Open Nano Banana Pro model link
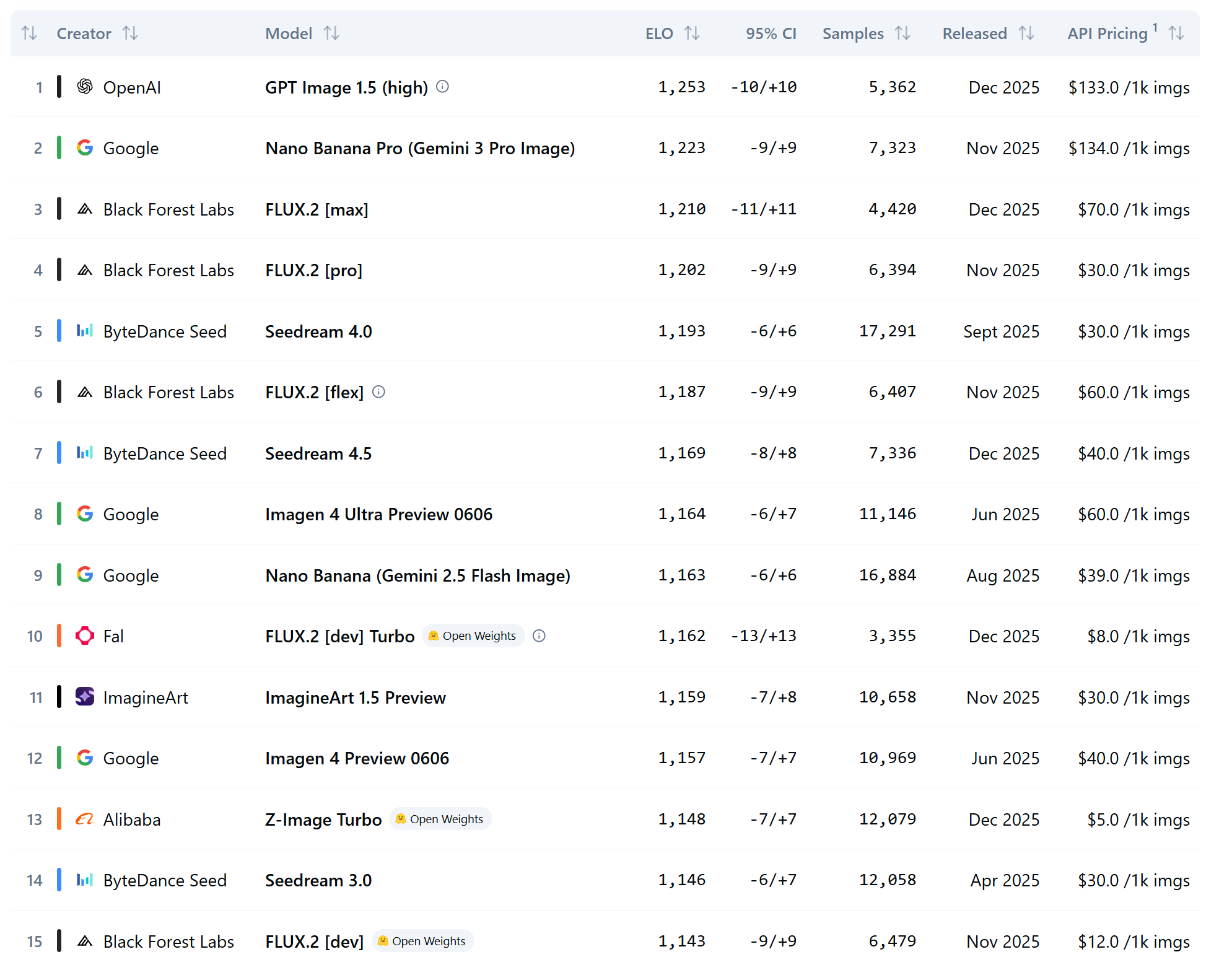The height and width of the screenshot is (970, 1232). (419, 149)
